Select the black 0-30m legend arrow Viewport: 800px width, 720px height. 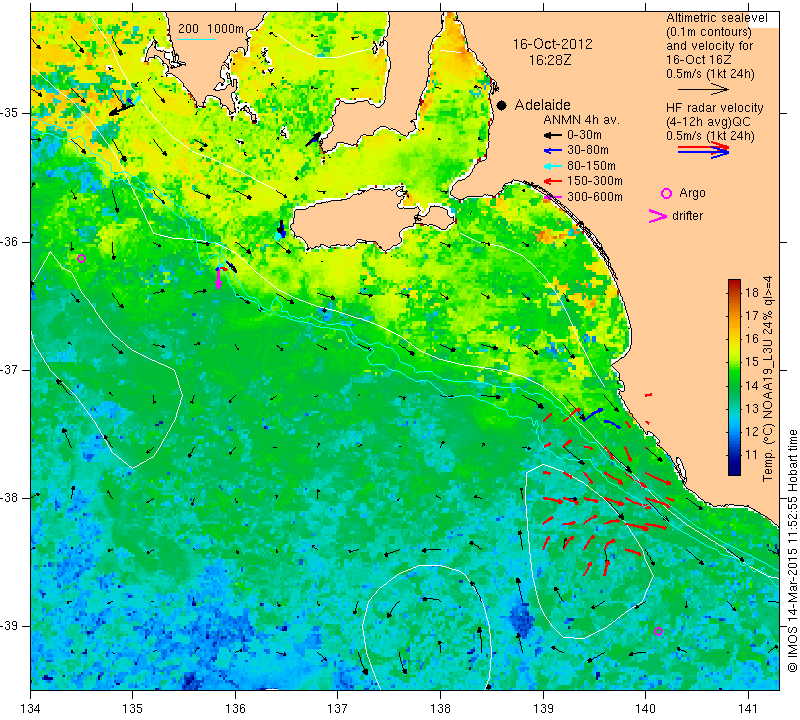[x=552, y=135]
